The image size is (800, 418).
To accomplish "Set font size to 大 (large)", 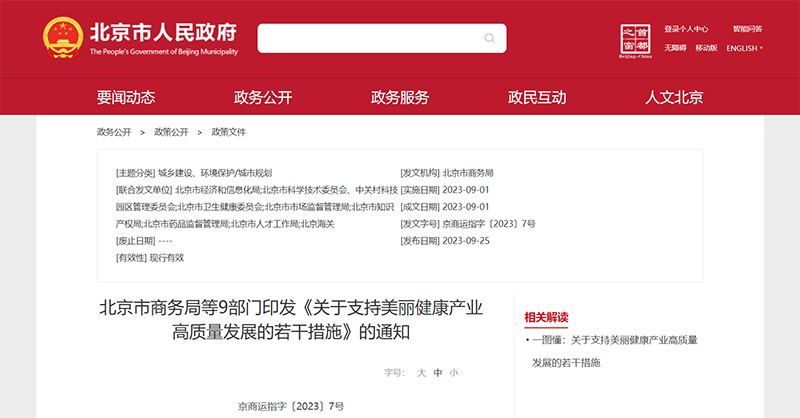I will pos(421,372).
